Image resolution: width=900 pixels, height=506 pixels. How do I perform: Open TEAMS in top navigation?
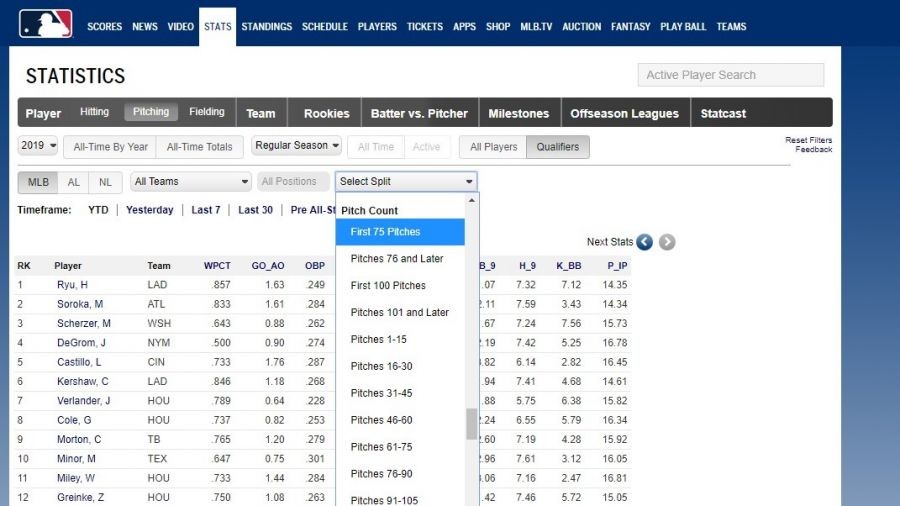[731, 26]
